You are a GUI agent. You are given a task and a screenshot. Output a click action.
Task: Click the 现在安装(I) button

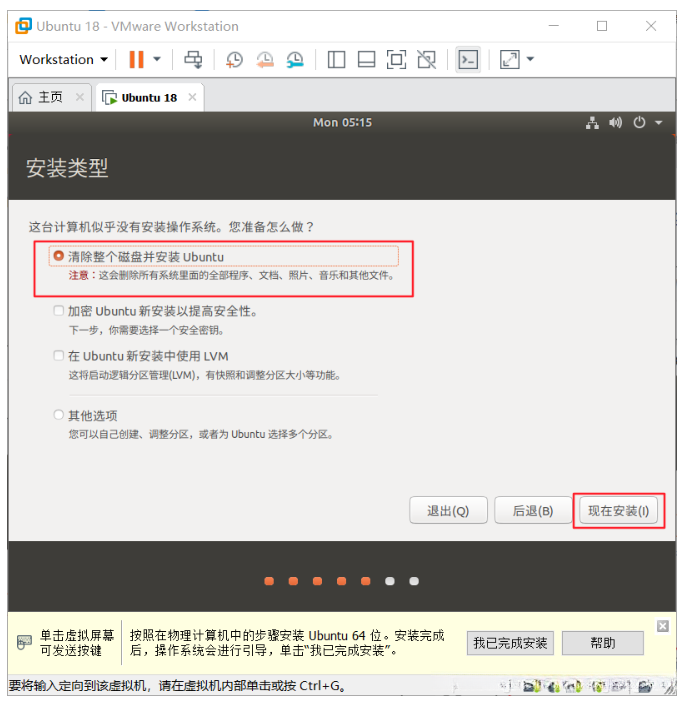[x=618, y=510]
